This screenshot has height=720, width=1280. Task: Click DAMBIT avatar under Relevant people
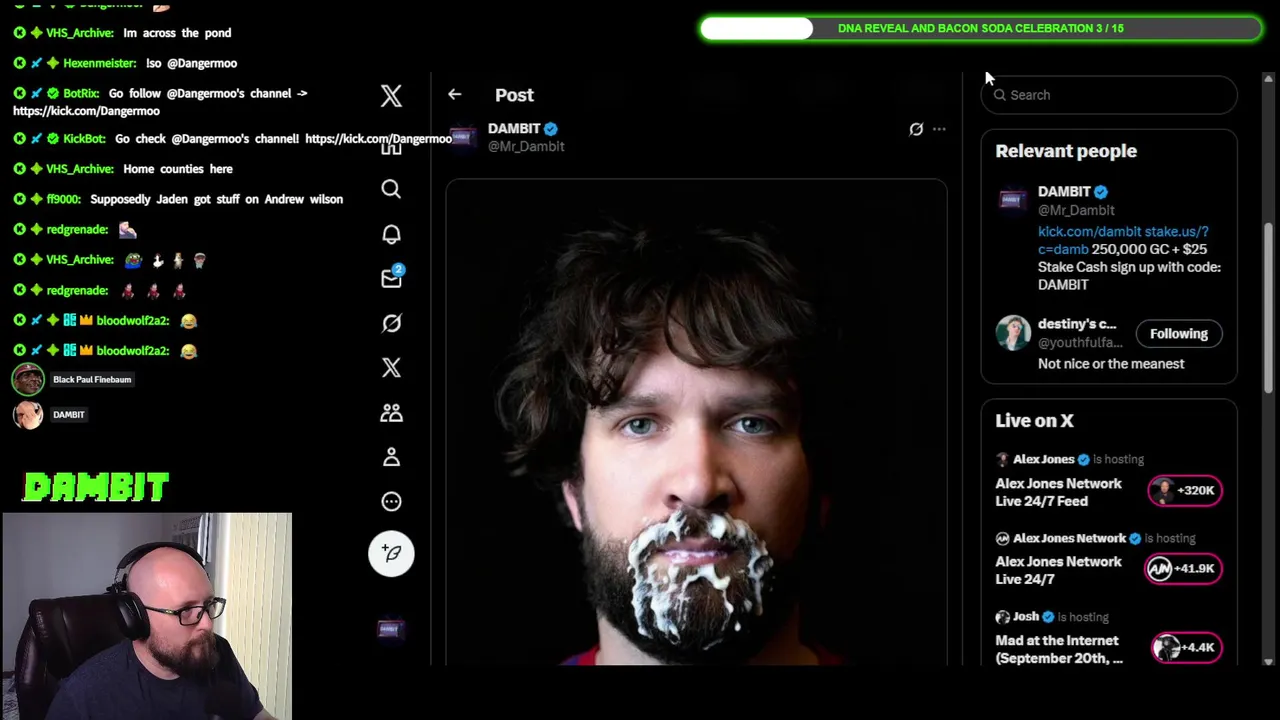(1012, 200)
